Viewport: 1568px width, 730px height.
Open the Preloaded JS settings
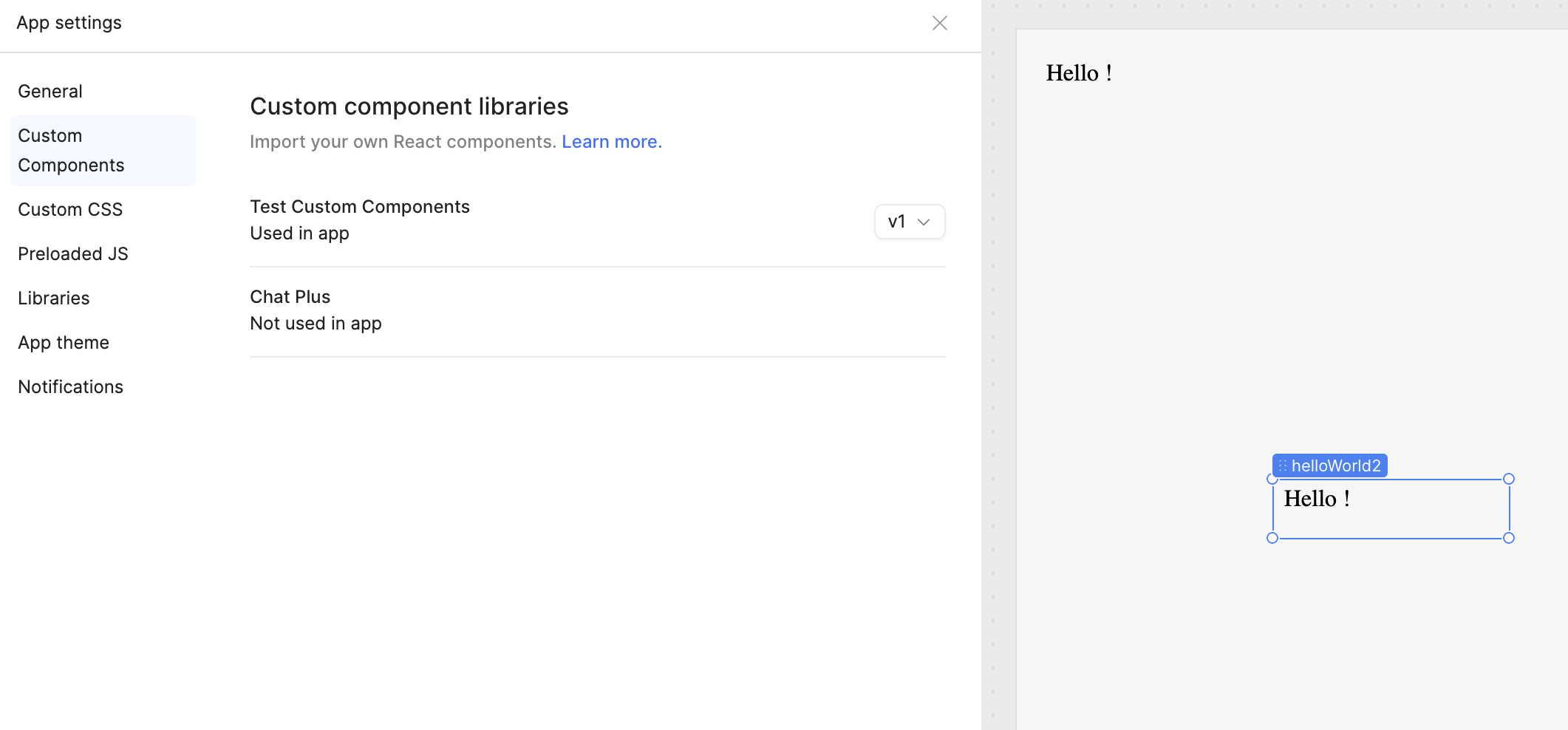pos(73,254)
